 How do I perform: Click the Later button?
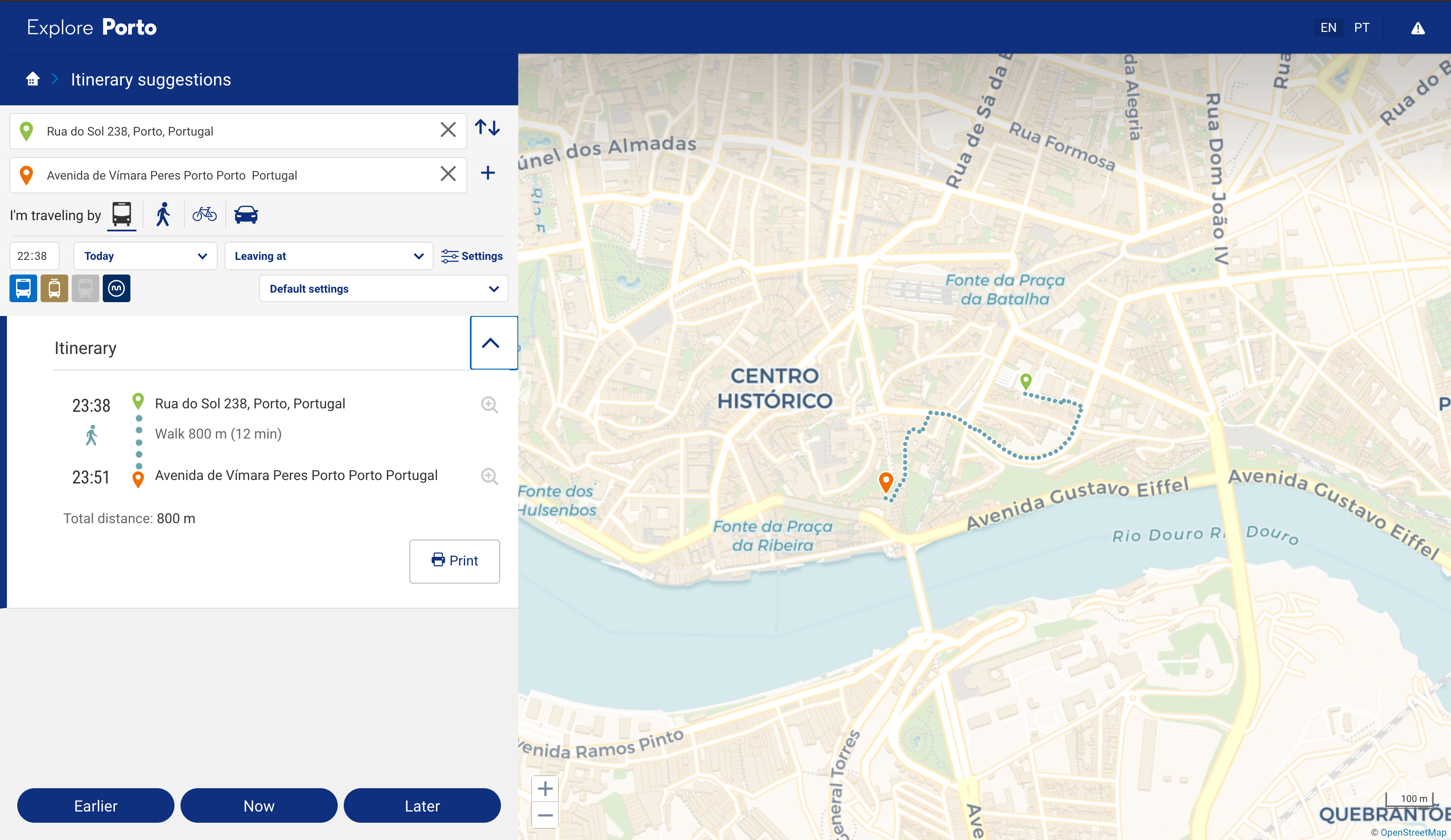coord(421,805)
